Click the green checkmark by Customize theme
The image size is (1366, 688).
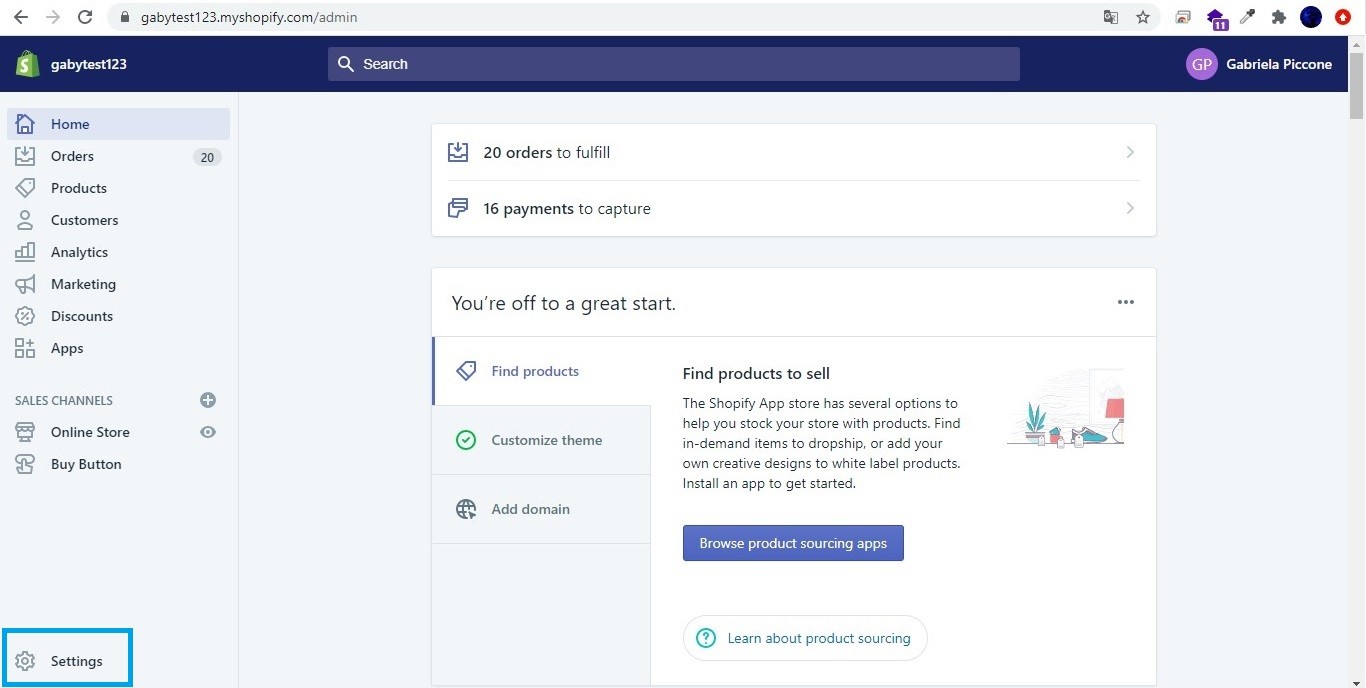[x=466, y=440]
